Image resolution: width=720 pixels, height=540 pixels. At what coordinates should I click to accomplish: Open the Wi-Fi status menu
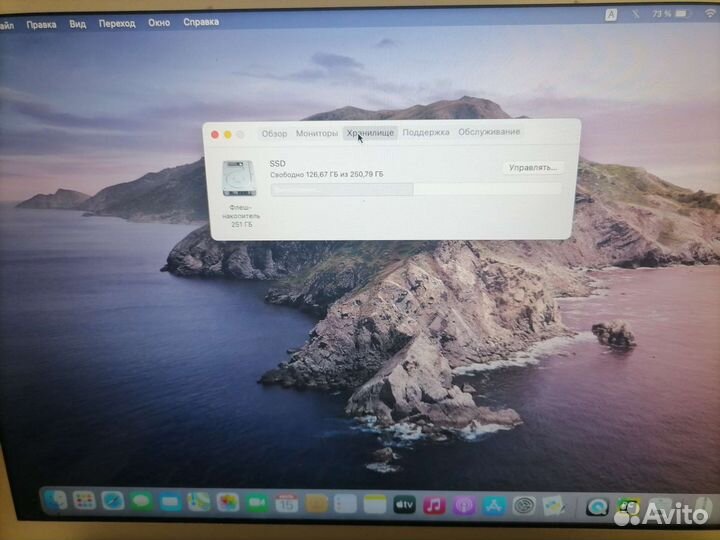click(x=711, y=14)
